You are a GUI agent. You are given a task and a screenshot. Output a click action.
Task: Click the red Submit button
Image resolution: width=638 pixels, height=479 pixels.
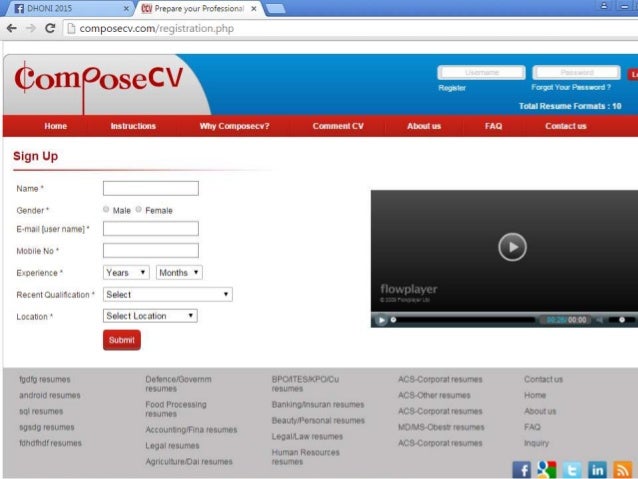point(122,340)
